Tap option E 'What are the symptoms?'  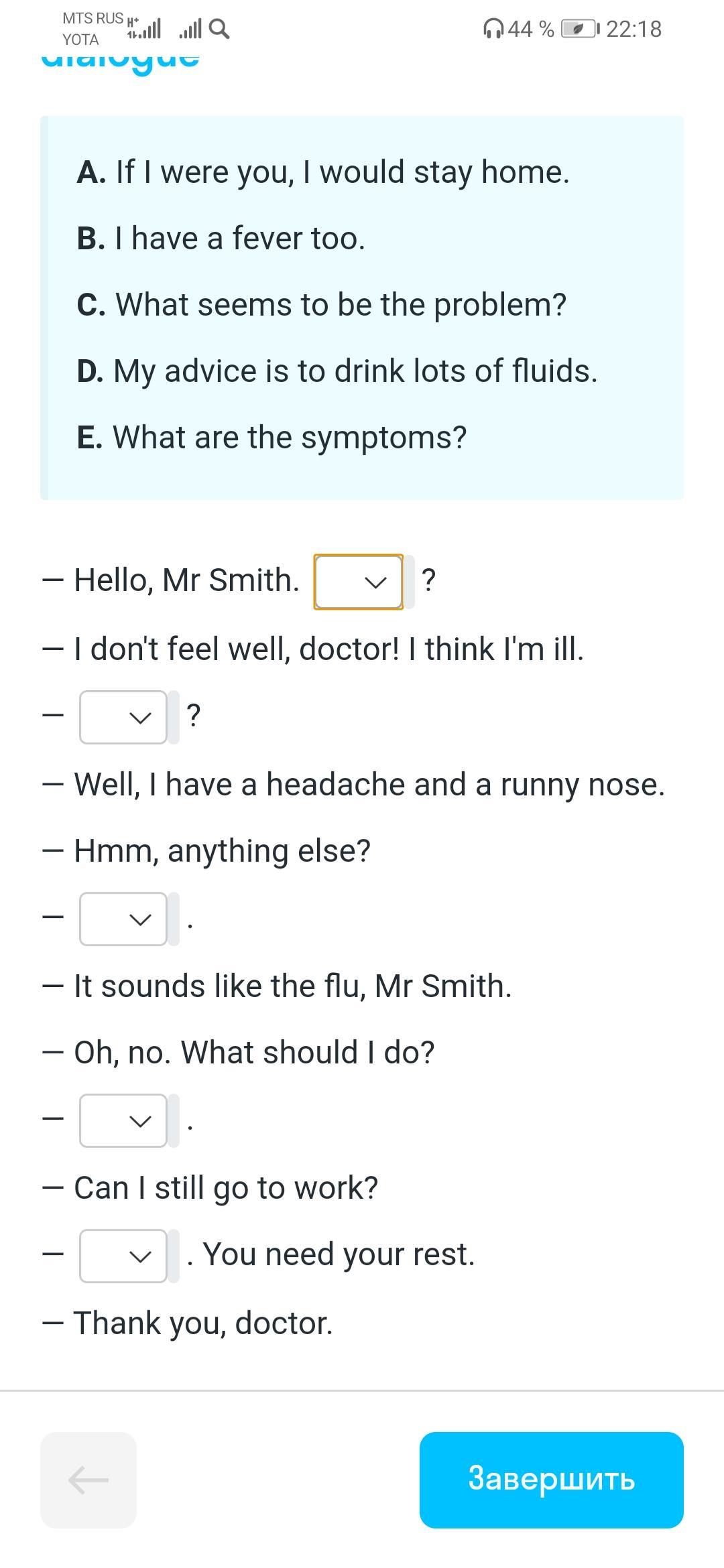[x=271, y=438]
